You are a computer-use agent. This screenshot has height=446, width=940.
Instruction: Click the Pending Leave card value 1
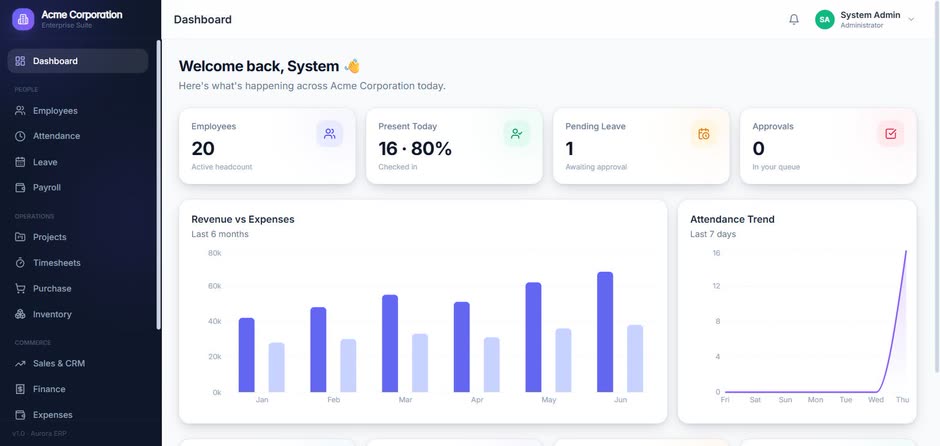570,148
